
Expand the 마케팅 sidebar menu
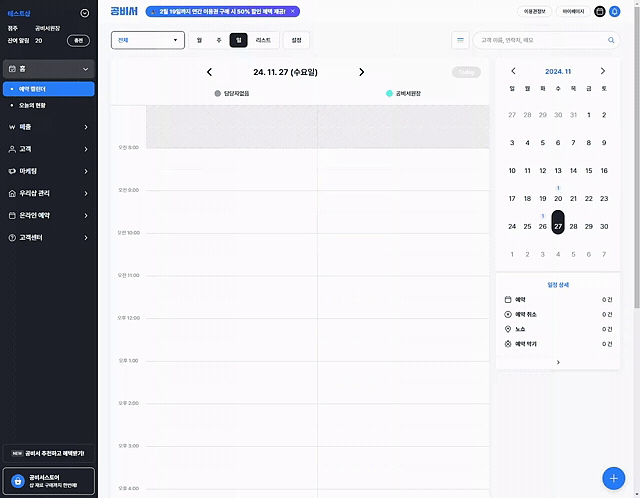[x=49, y=171]
